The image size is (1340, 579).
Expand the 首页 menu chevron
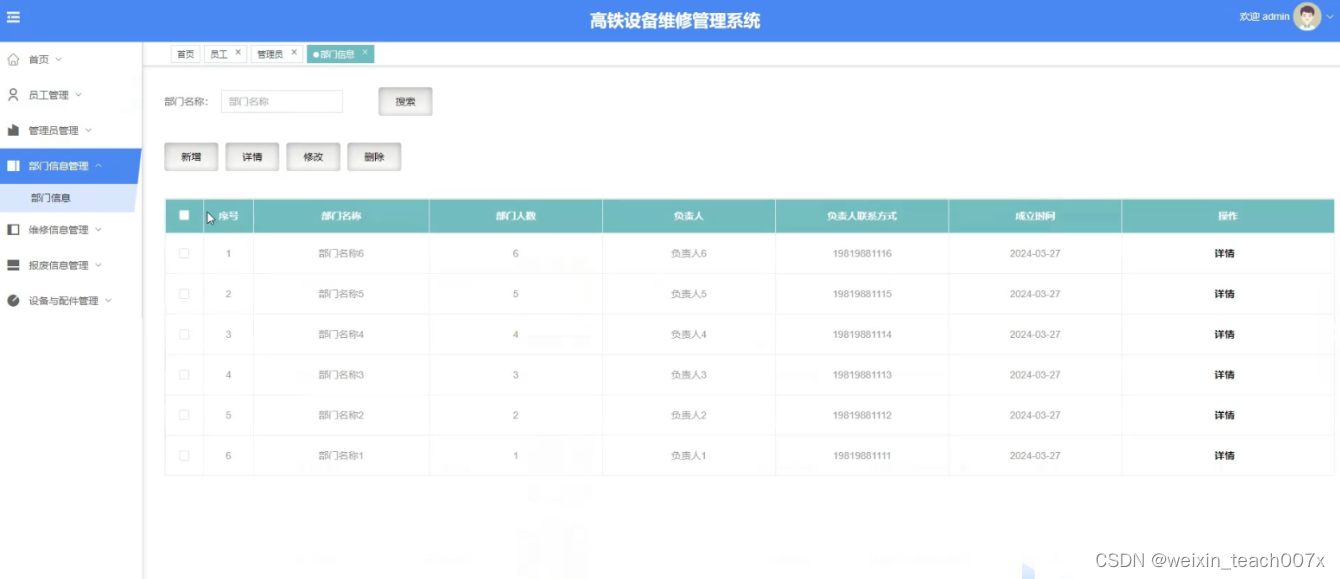pos(59,60)
